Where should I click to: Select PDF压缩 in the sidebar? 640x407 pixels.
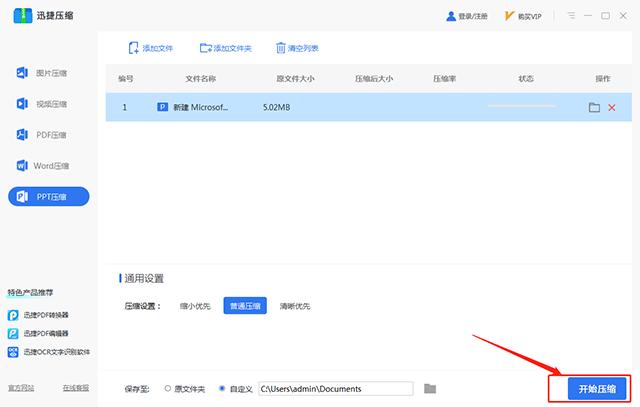[x=42, y=135]
